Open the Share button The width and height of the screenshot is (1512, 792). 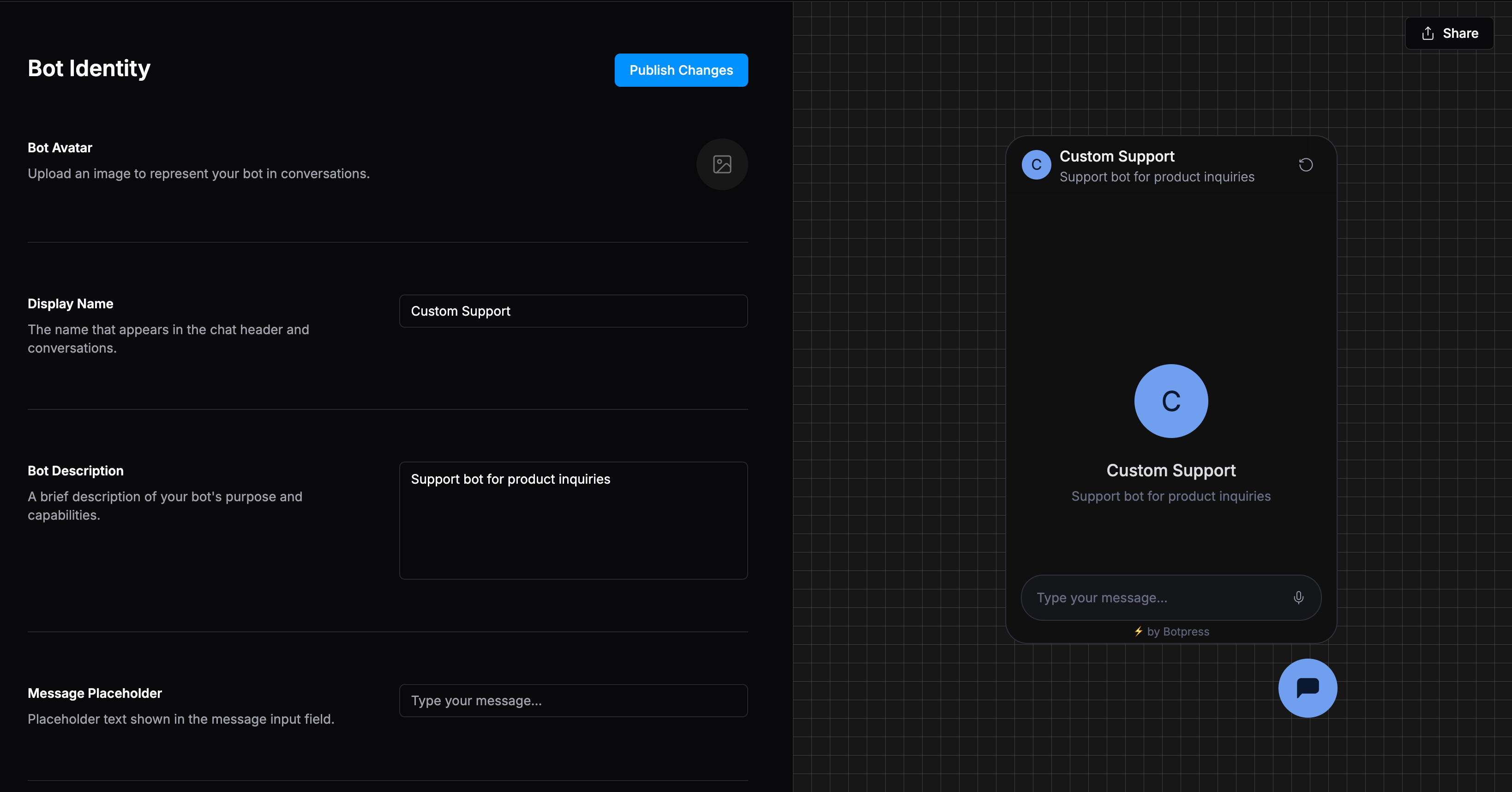pos(1449,34)
